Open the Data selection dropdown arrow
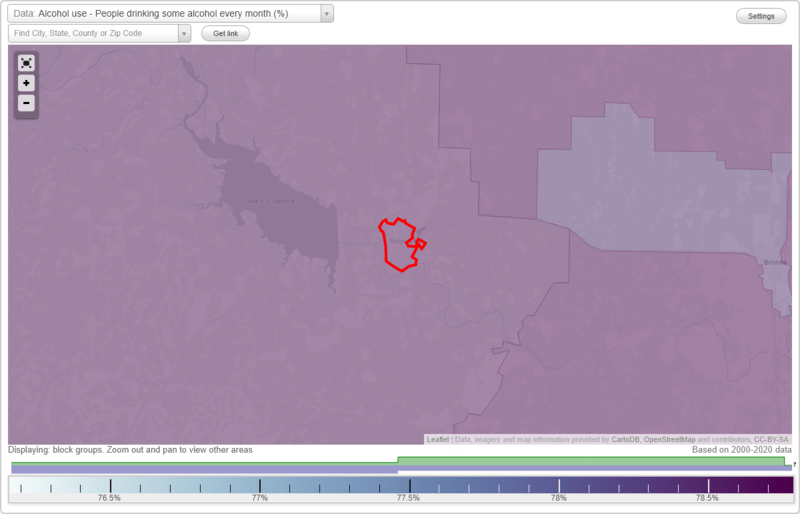The width and height of the screenshot is (800, 514). click(x=327, y=14)
